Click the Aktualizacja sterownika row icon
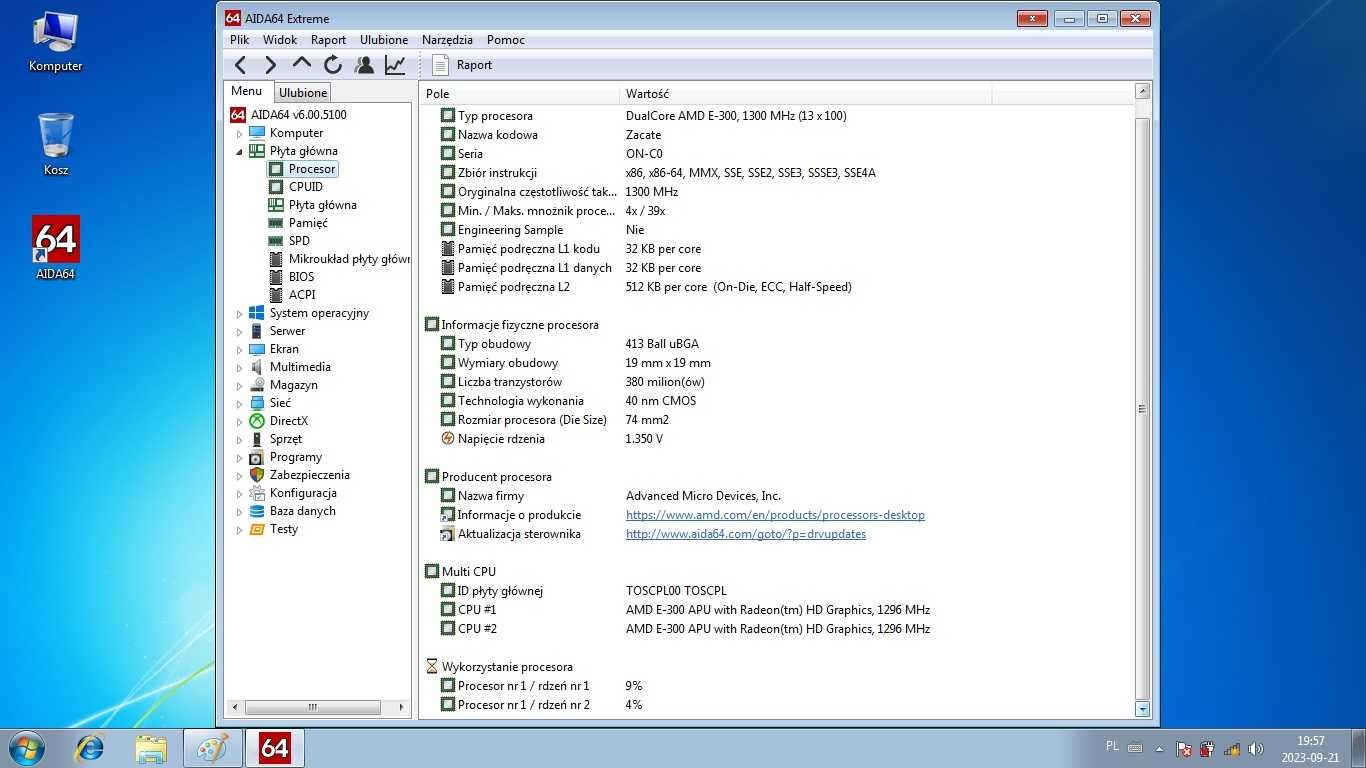This screenshot has height=768, width=1366. point(448,534)
